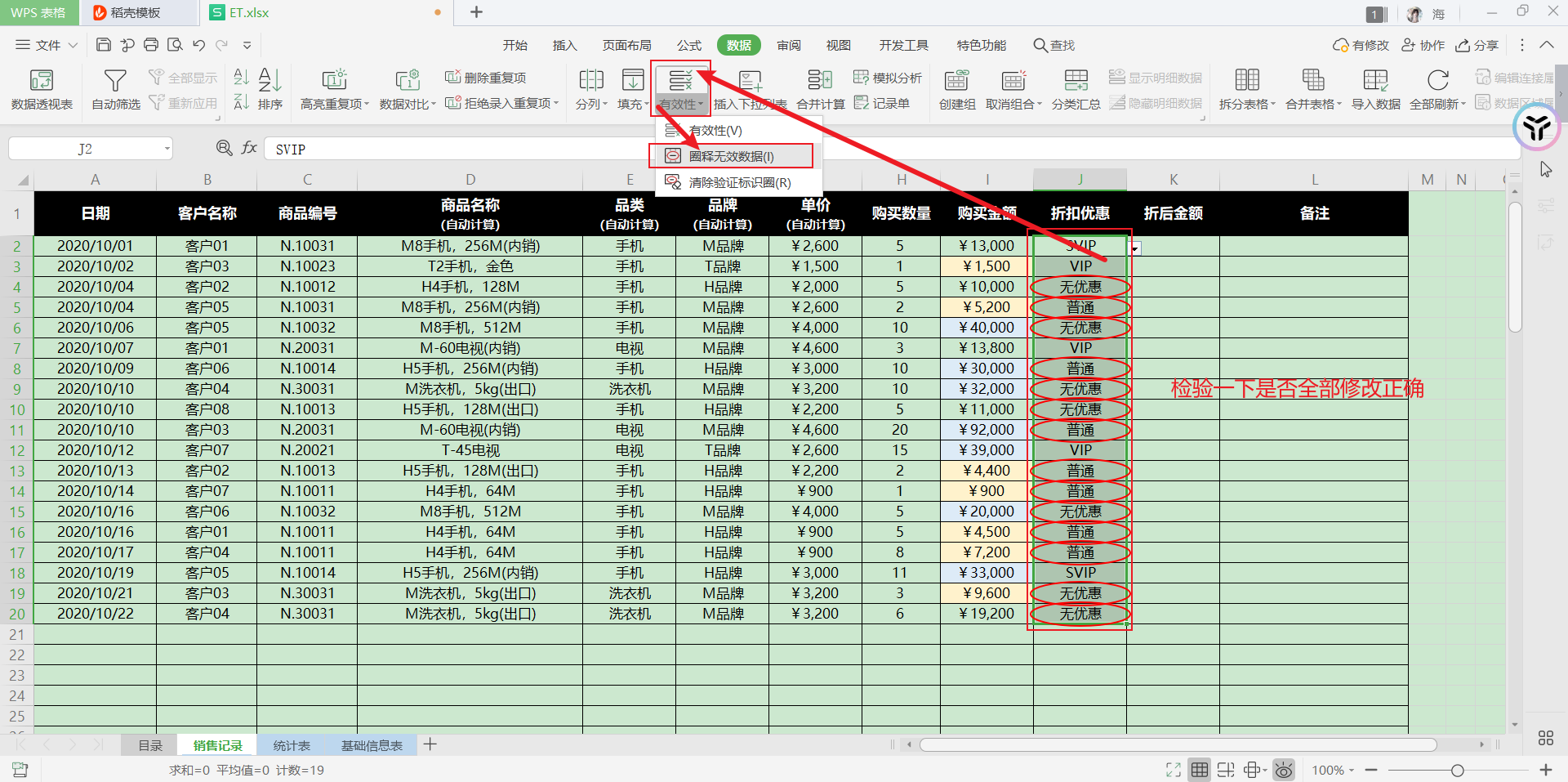Collapse the ribbon with the chevron arrow

pos(1547,45)
